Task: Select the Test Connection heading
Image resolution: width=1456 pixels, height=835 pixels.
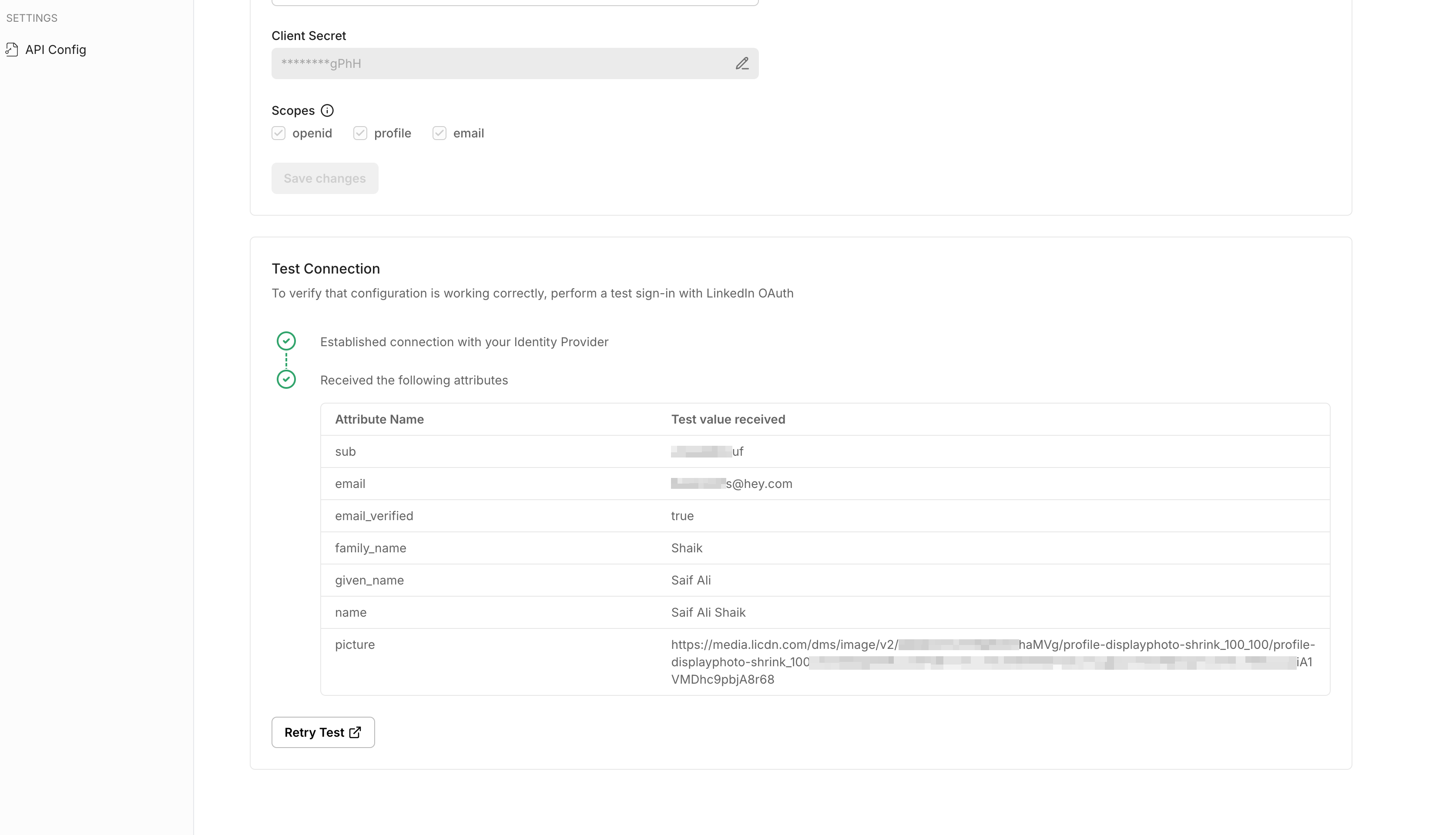Action: coord(325,269)
